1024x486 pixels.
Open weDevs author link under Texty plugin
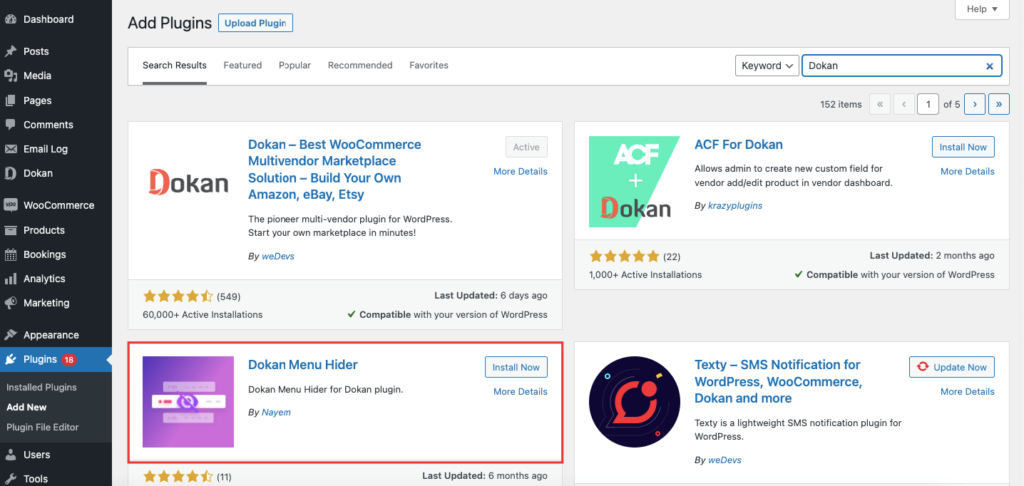pos(725,460)
